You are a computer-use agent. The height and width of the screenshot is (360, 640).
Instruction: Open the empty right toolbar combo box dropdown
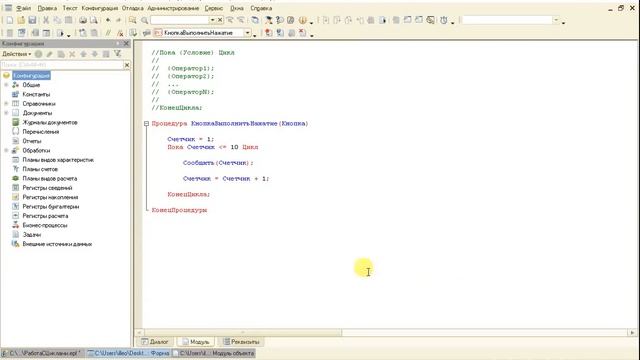coord(556,20)
